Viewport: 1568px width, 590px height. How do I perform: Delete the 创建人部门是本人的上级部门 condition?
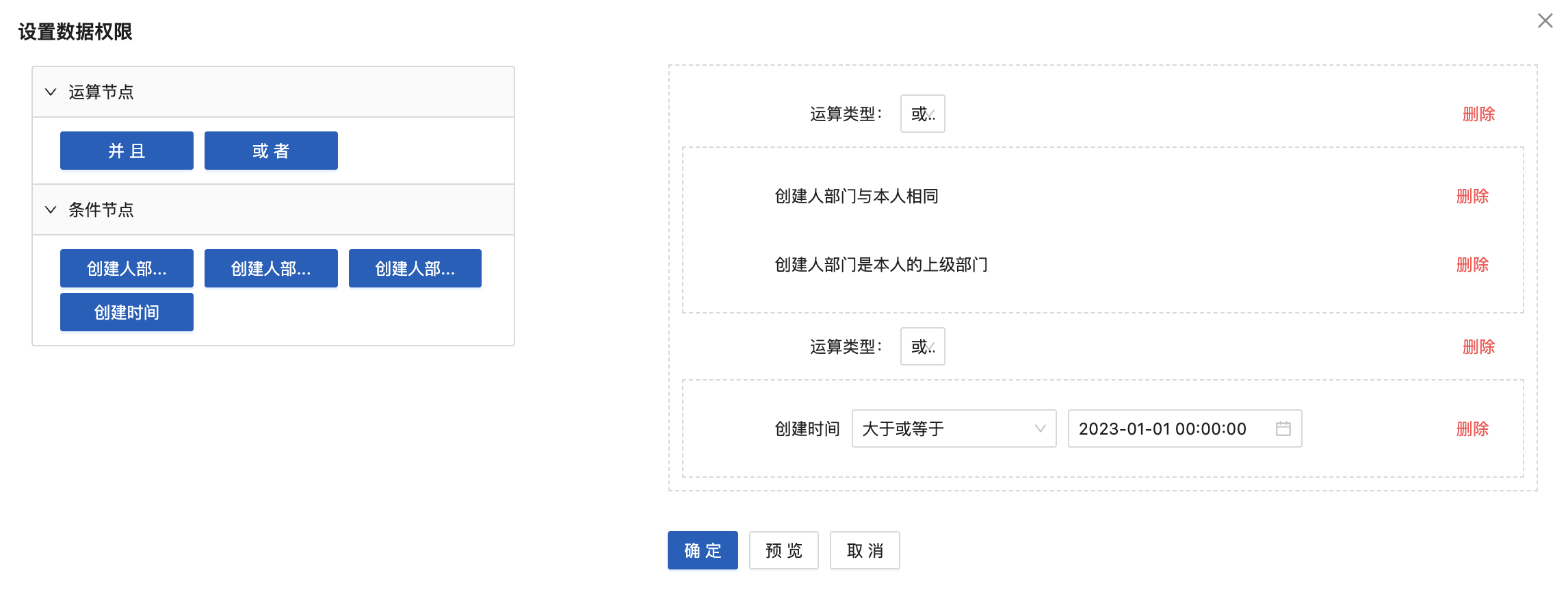click(x=1472, y=265)
